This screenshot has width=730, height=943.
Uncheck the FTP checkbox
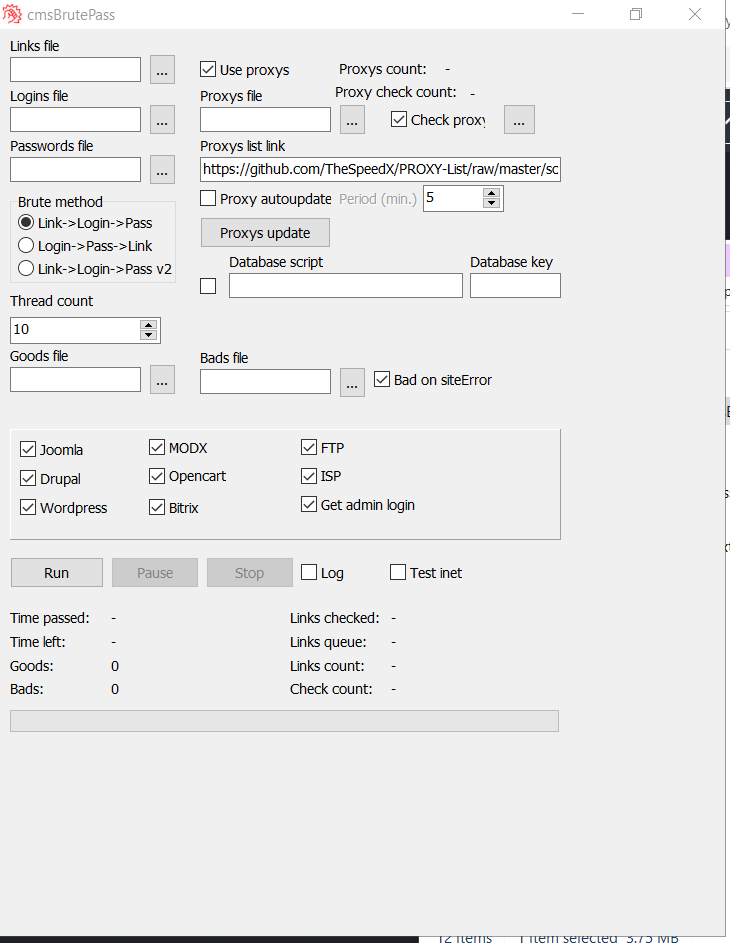coord(309,447)
